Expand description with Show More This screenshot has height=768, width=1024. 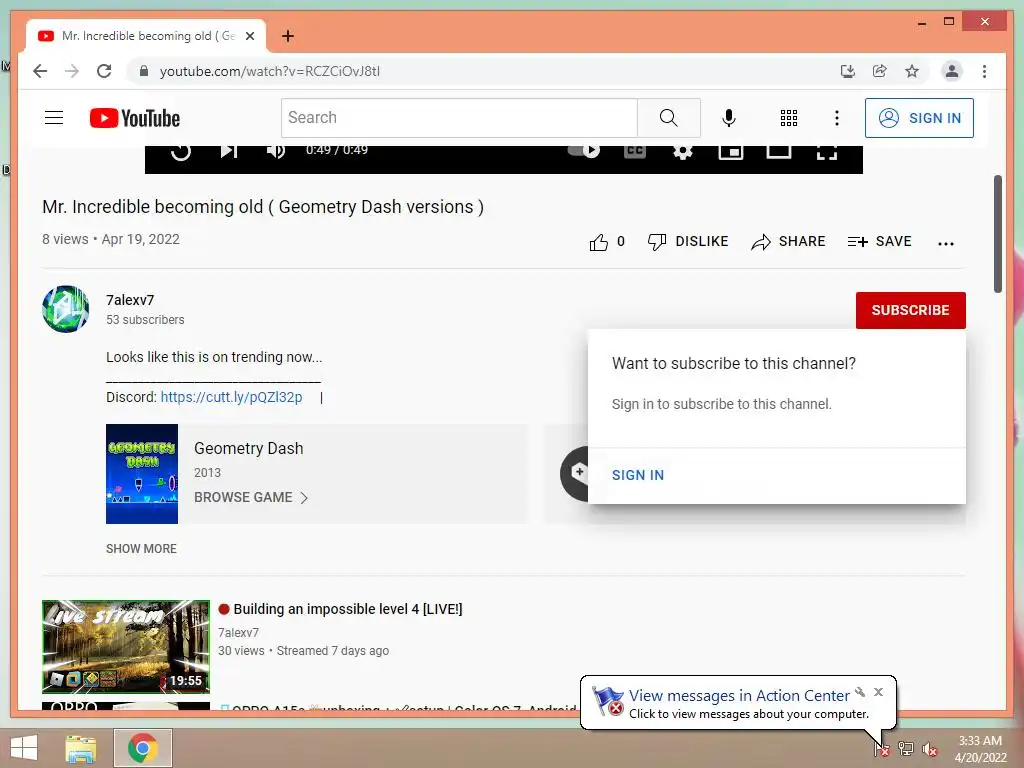[x=141, y=549]
